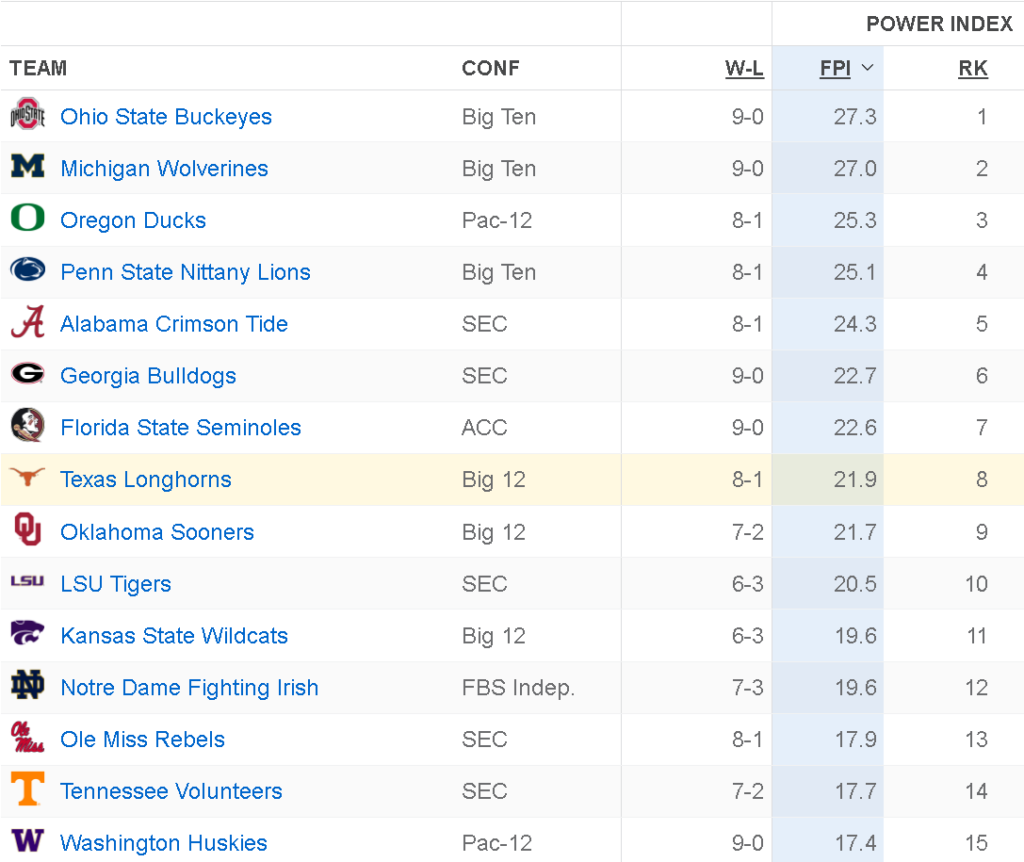Click the Washington Huskies purple W logo
1024x862 pixels.
27,840
